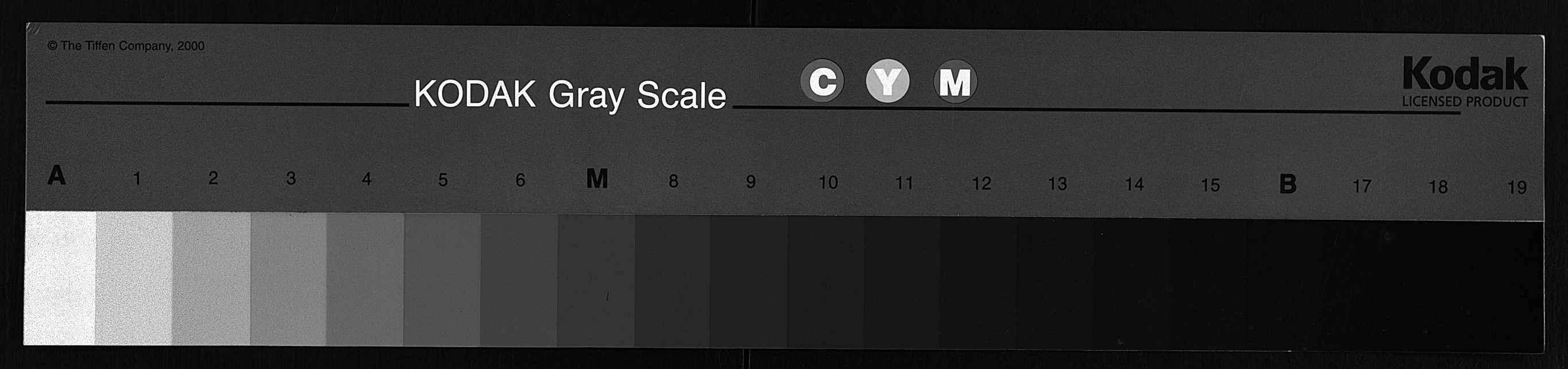Screen dimensions: 1568x369
Task: Pick the gray patch below number 1
Action: pos(134,278)
